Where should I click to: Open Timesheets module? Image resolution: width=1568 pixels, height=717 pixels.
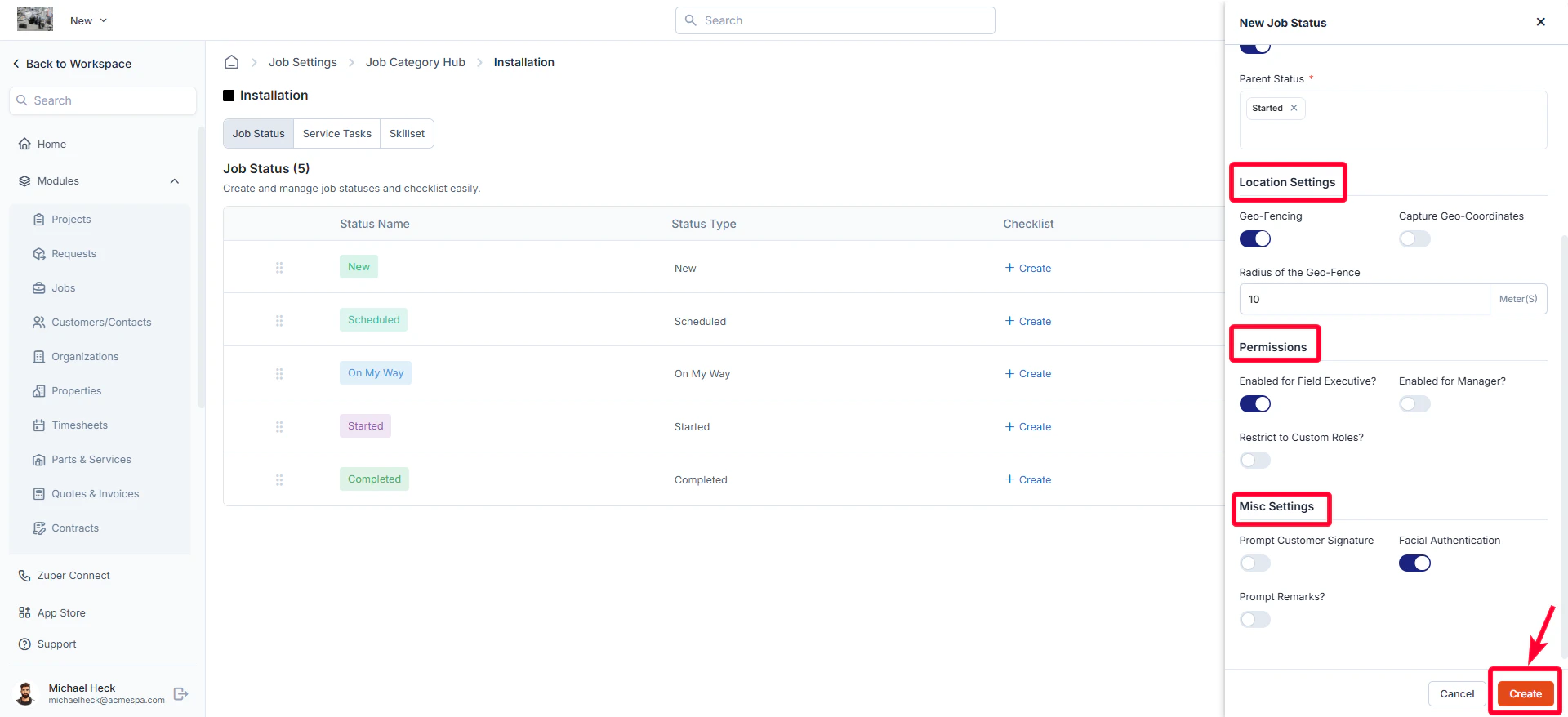tap(79, 425)
